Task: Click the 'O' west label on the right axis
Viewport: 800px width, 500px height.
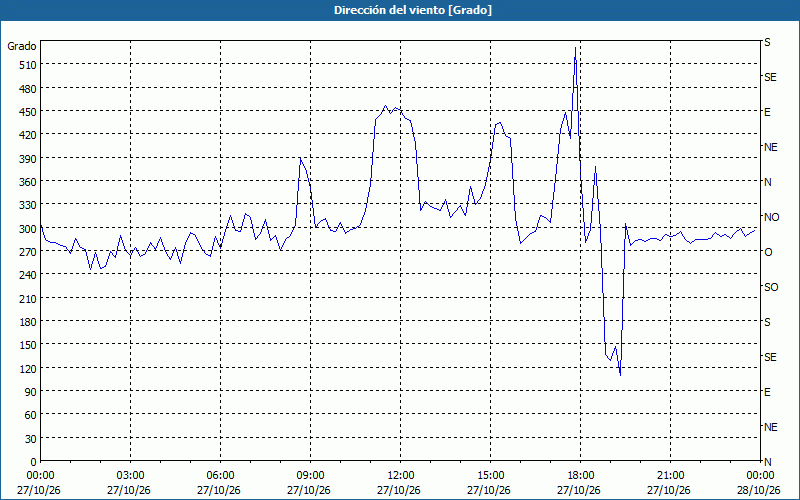Action: pos(768,253)
